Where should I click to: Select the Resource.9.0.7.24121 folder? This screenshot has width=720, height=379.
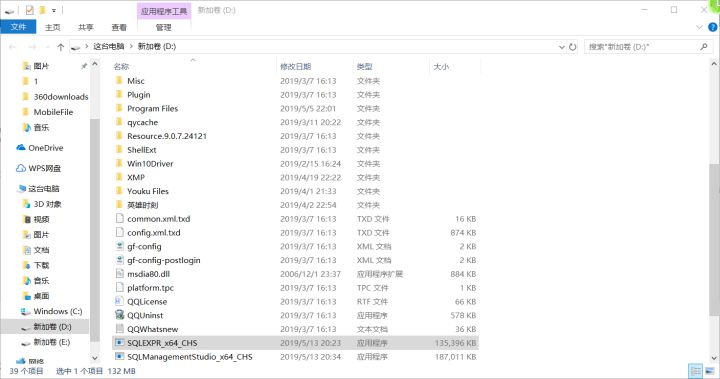pyautogui.click(x=167, y=136)
